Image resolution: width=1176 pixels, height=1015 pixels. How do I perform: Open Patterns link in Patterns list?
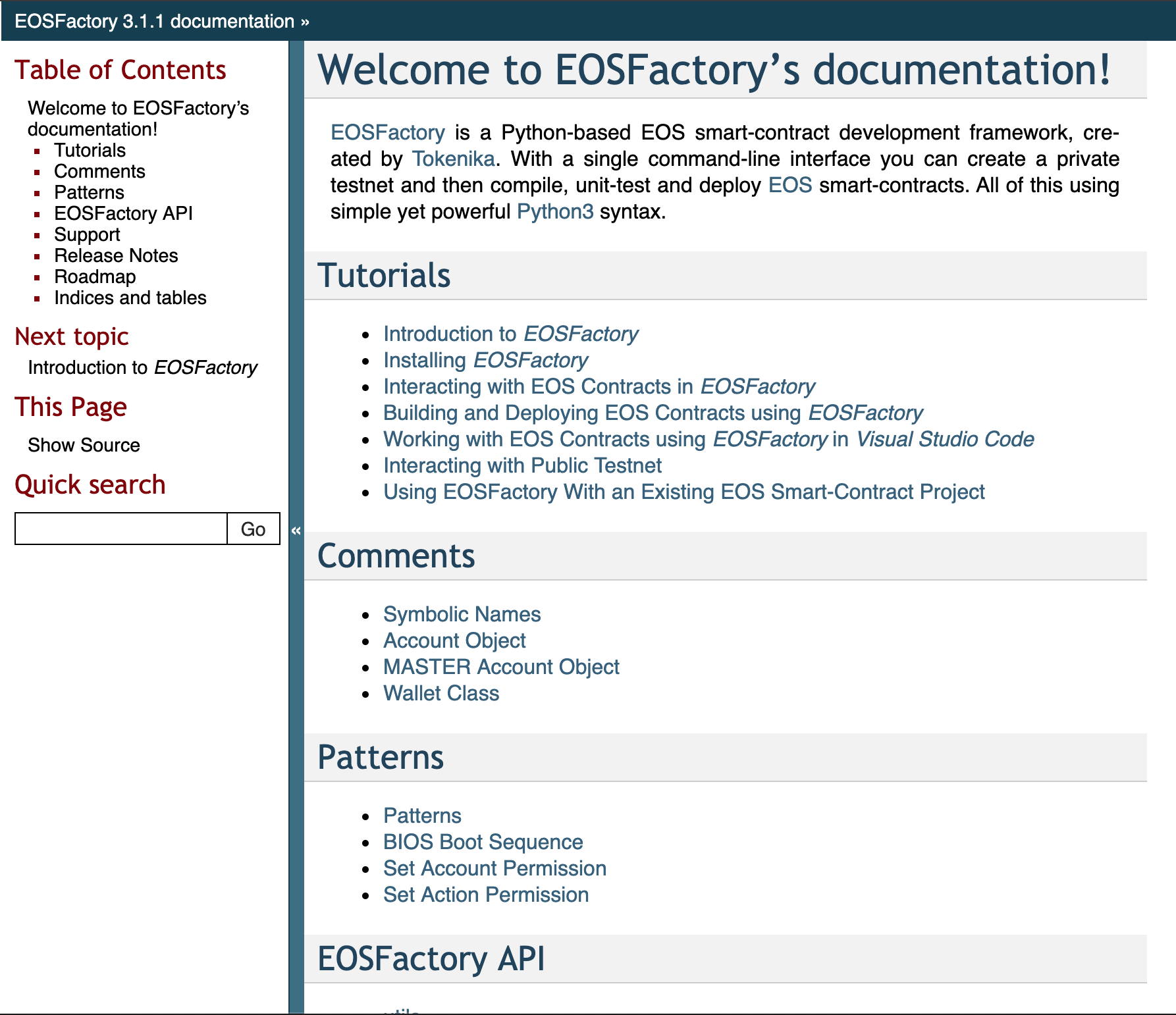click(422, 816)
